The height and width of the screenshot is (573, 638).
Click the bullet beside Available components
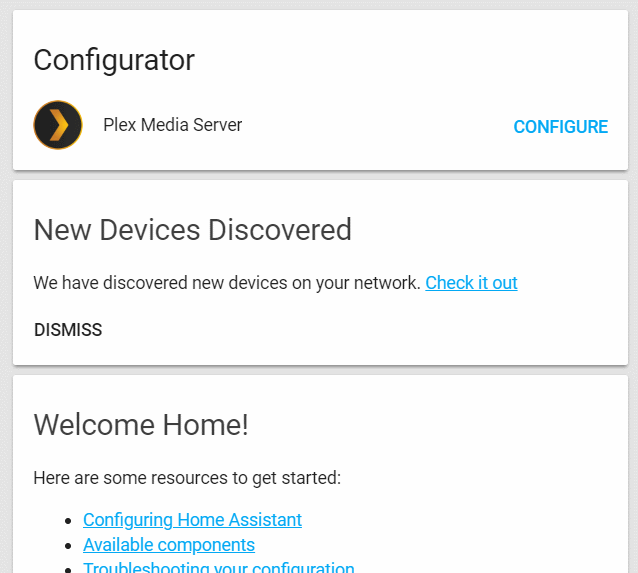click(68, 546)
